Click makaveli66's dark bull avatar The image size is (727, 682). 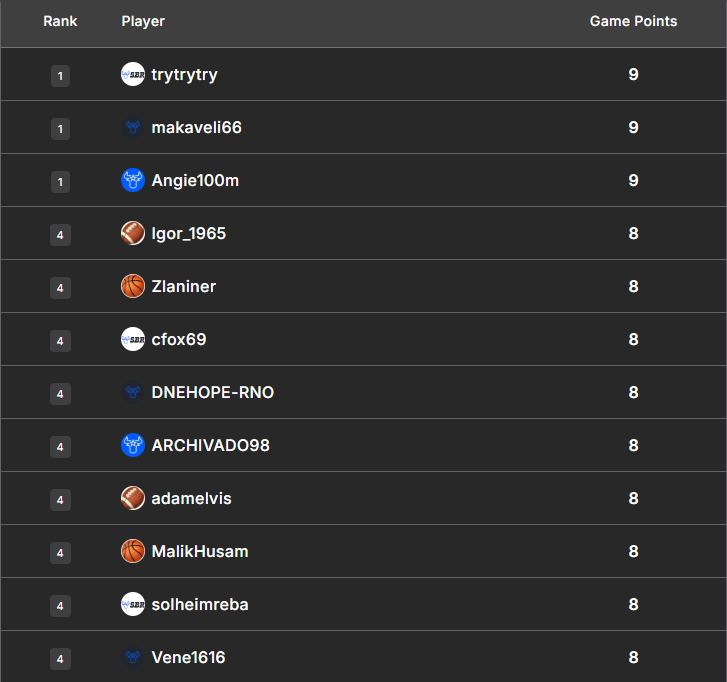pos(133,128)
